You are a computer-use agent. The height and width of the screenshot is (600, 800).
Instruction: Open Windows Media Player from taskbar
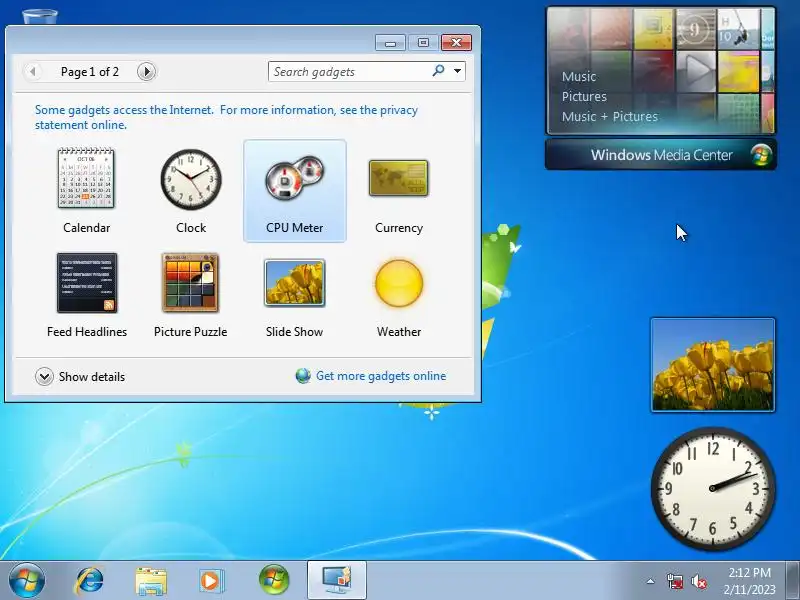pyautogui.click(x=211, y=581)
